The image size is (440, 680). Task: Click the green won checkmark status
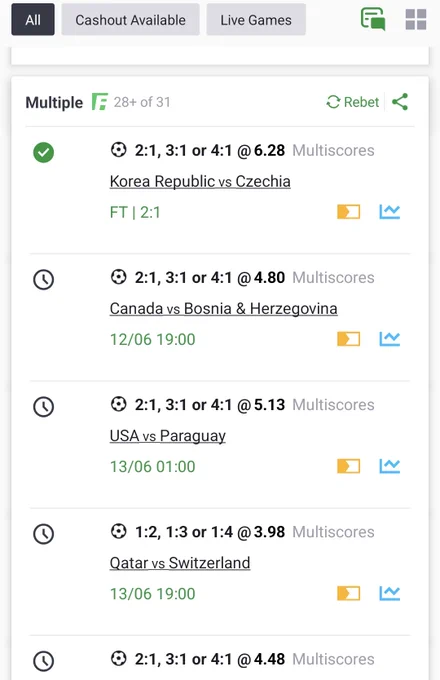click(43, 152)
